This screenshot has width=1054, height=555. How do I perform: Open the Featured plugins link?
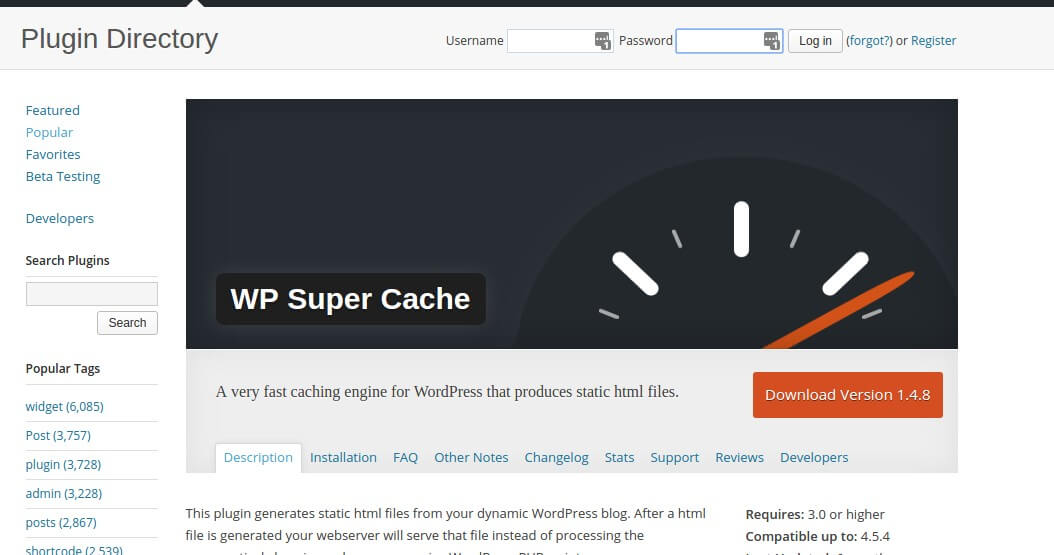pyautogui.click(x=52, y=110)
